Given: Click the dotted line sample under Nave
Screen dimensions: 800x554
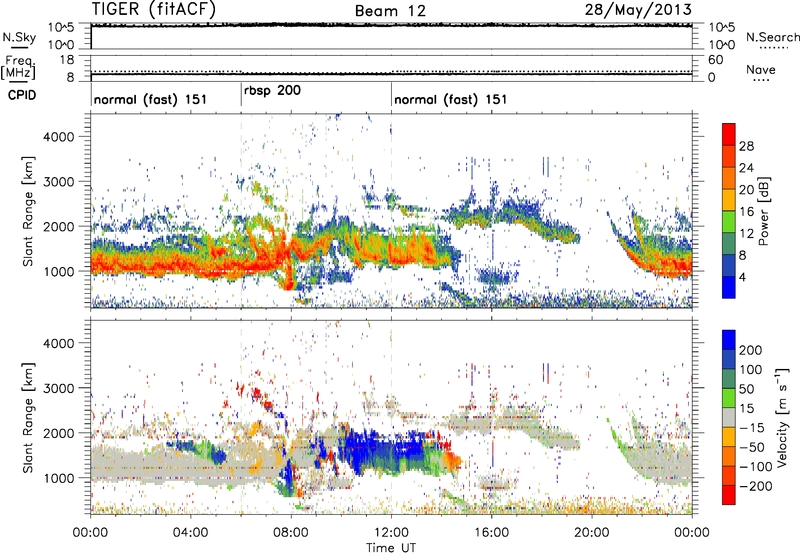Looking at the screenshot, I should tap(761, 80).
